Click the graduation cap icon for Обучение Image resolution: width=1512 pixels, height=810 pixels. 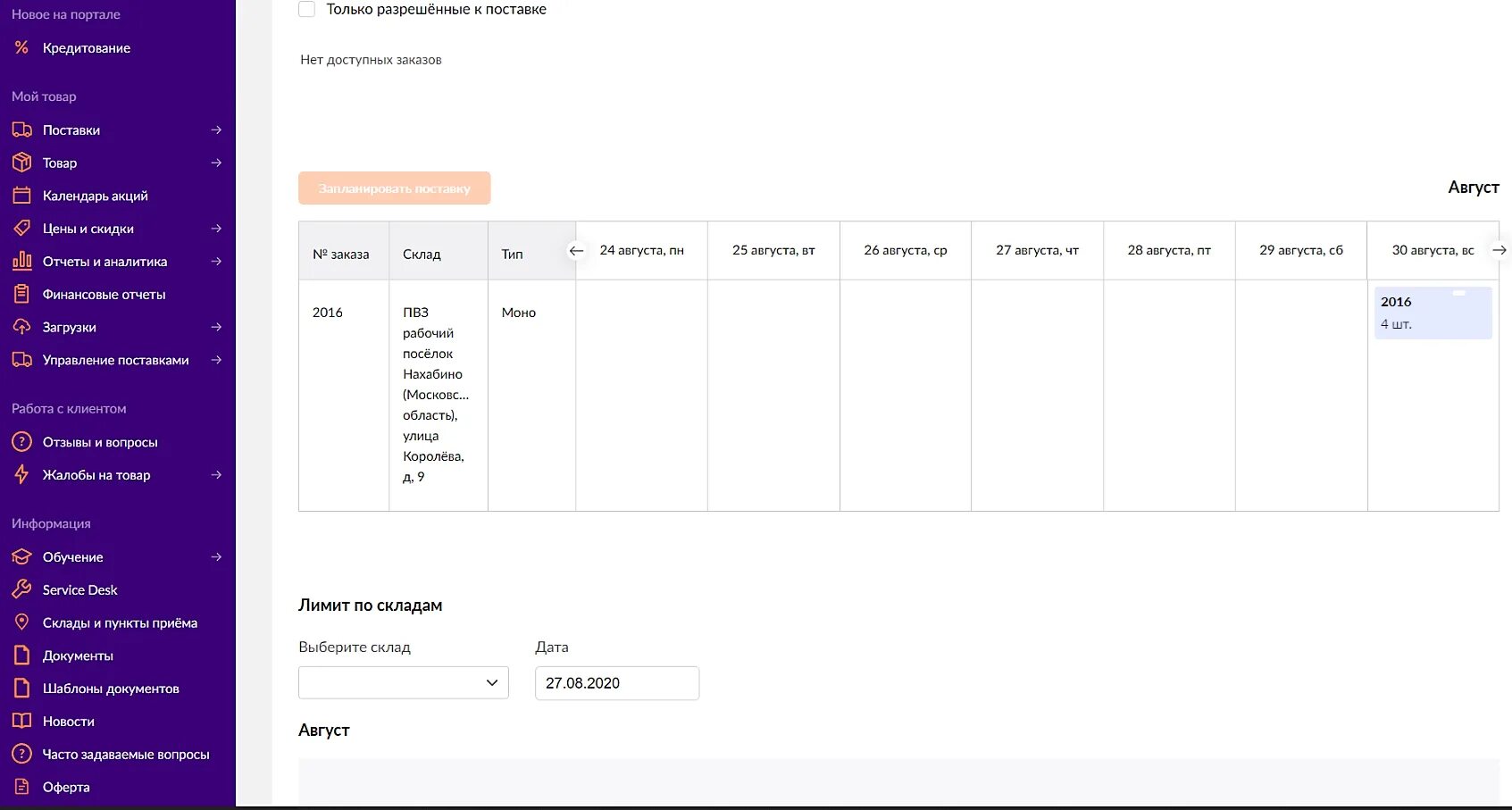click(x=21, y=556)
